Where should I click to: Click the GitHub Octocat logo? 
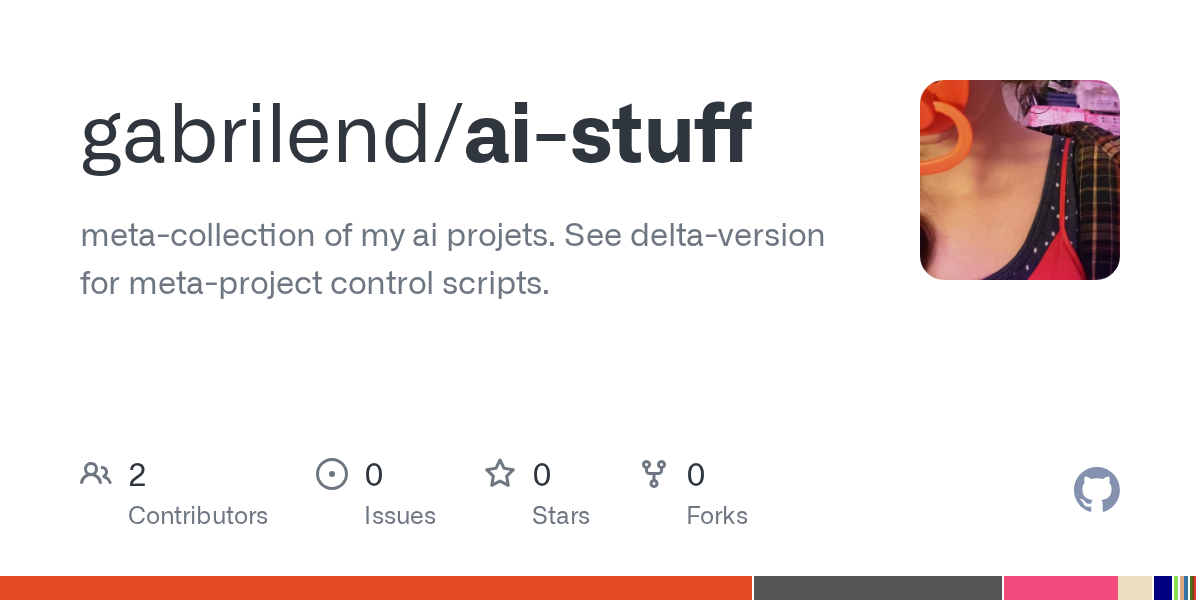(1096, 490)
